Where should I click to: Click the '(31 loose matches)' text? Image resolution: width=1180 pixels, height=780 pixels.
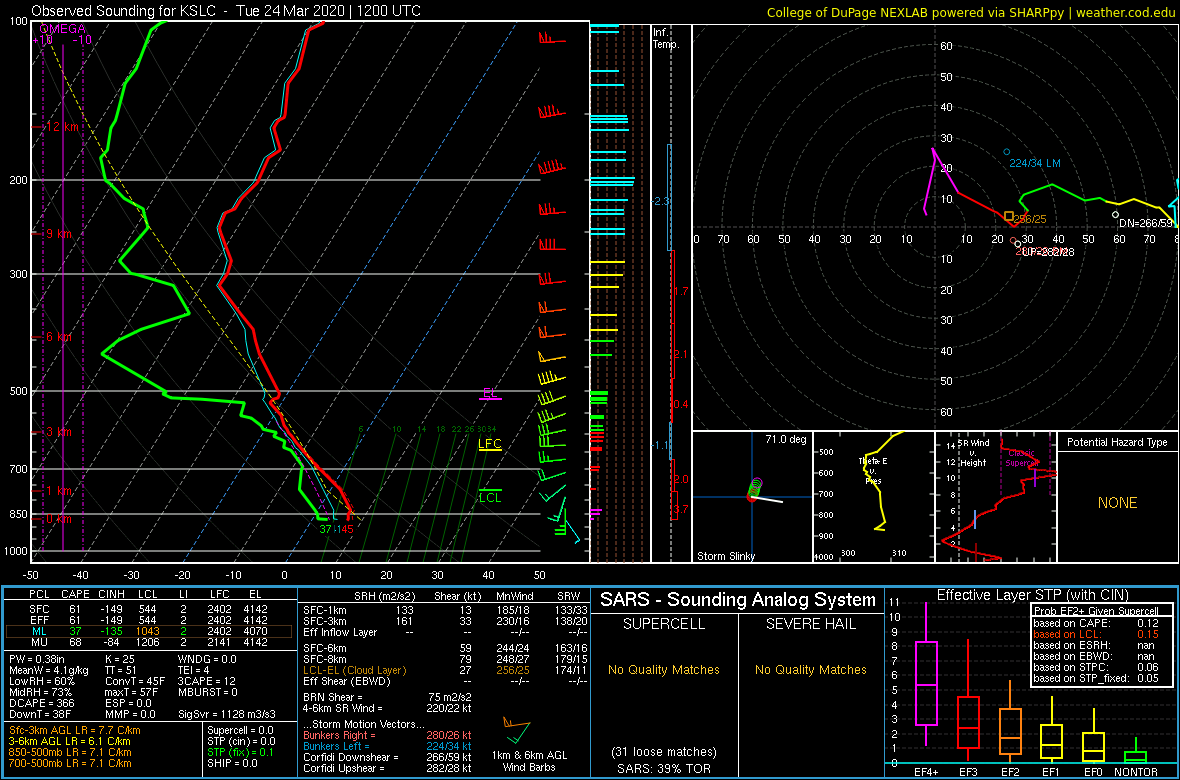coord(663,752)
